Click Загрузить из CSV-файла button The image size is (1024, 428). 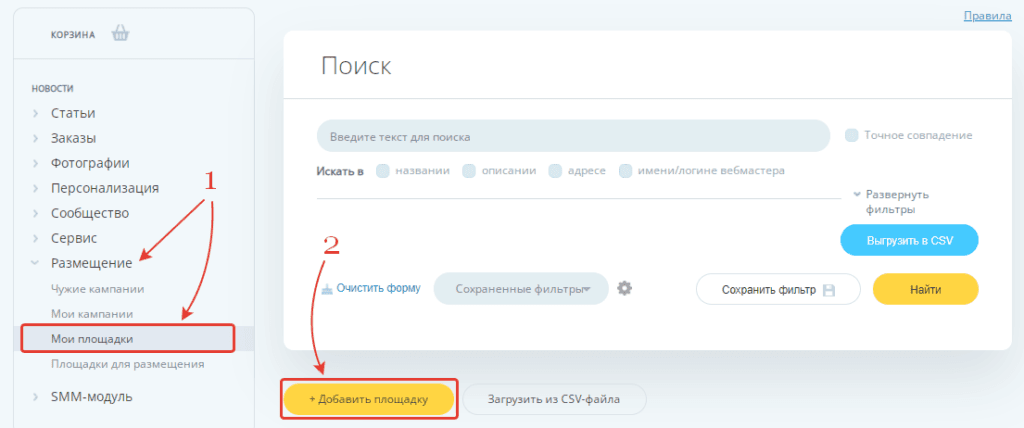(554, 399)
